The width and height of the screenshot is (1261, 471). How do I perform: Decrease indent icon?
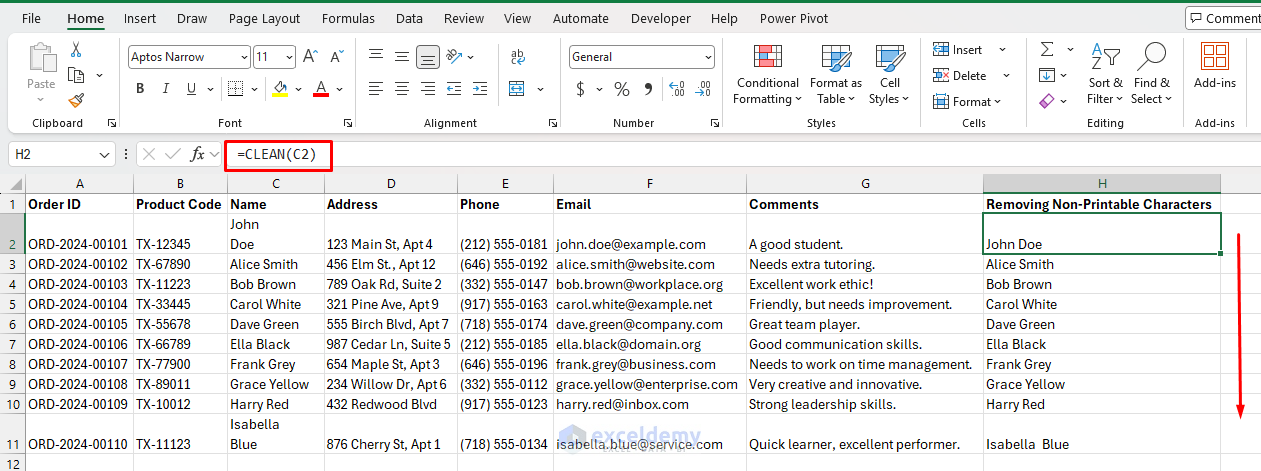[455, 89]
